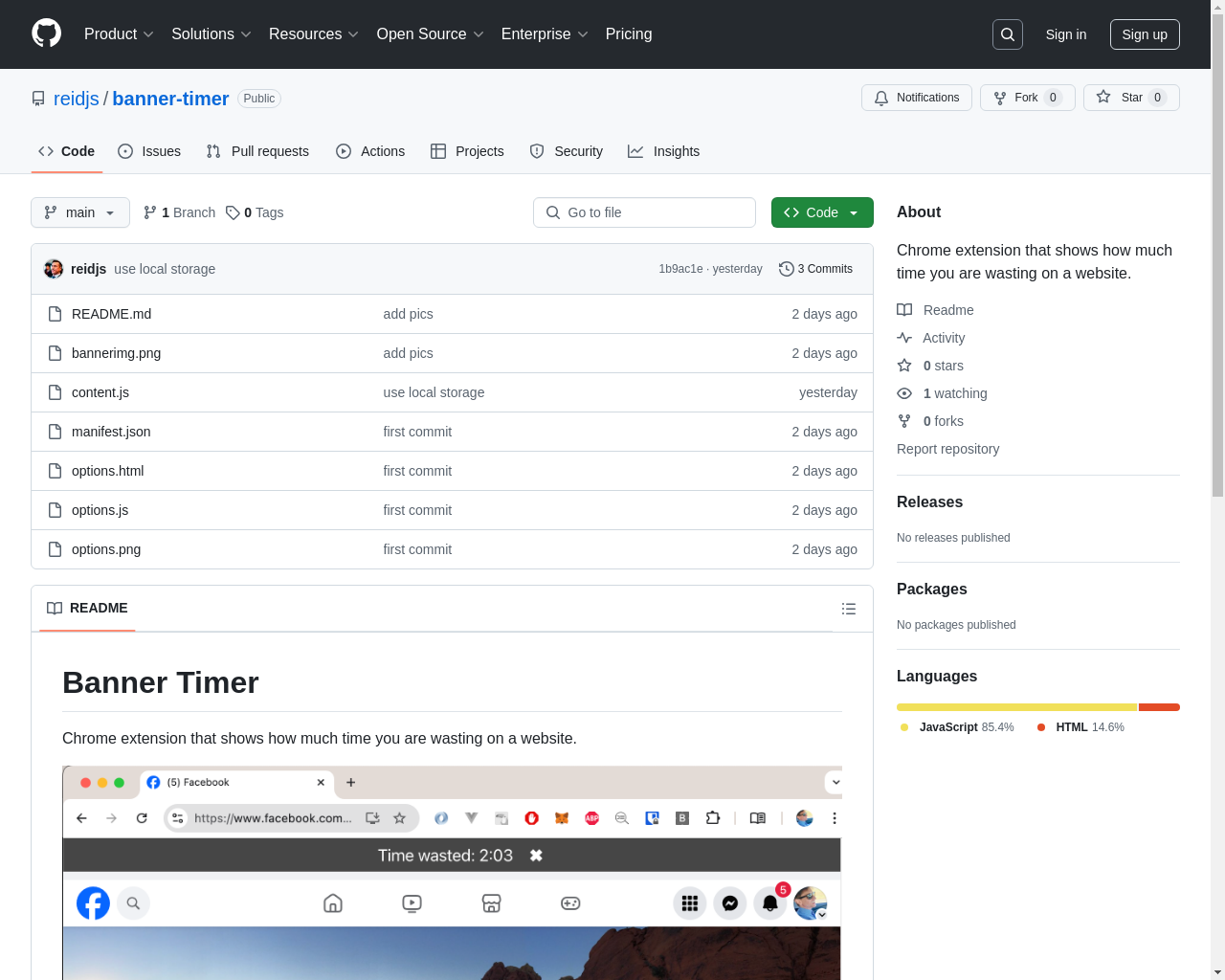Fork the repository button
1225x980 pixels.
pyautogui.click(x=1028, y=98)
